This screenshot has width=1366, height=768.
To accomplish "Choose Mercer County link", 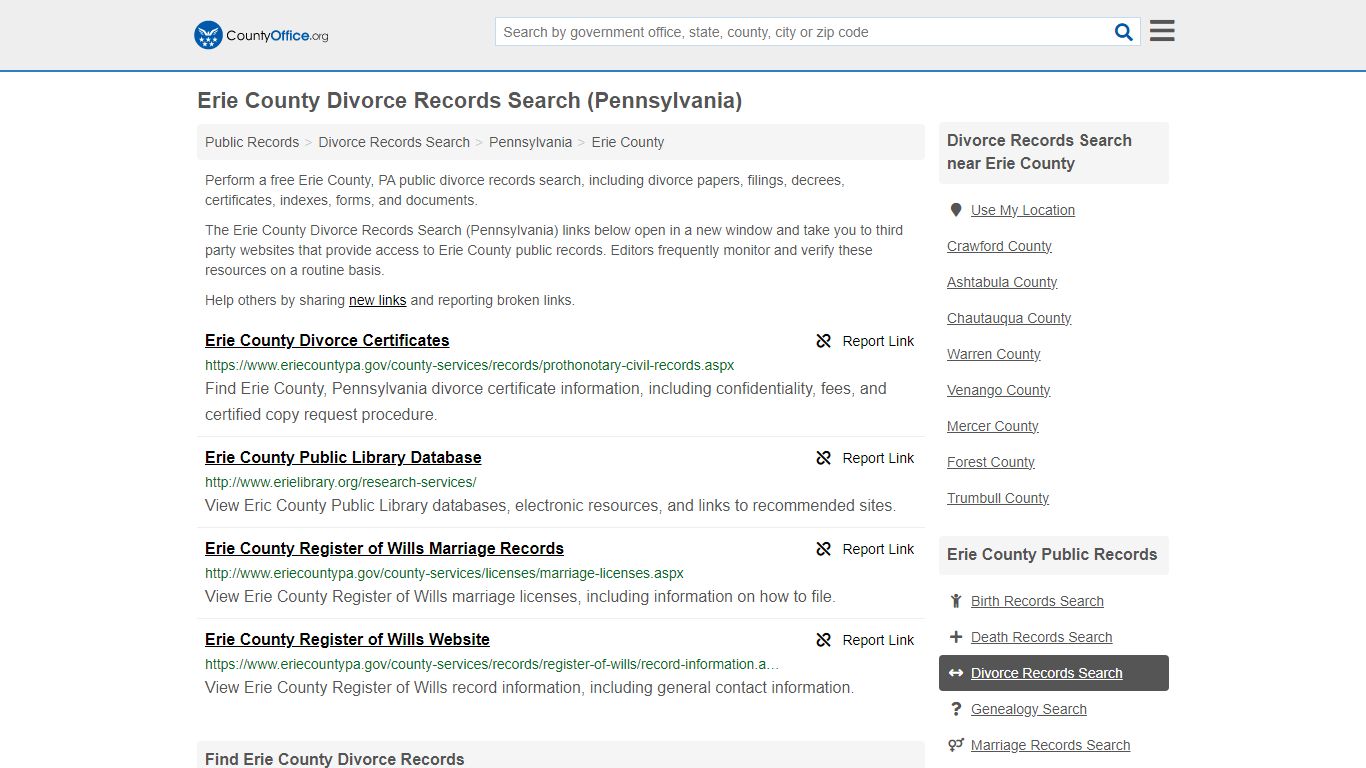I will coord(993,426).
